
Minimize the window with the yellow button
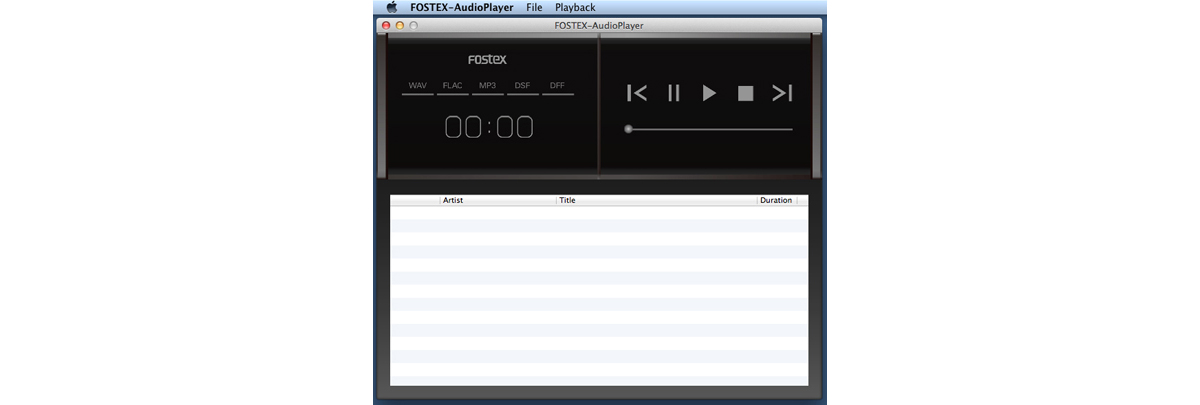(x=400, y=25)
